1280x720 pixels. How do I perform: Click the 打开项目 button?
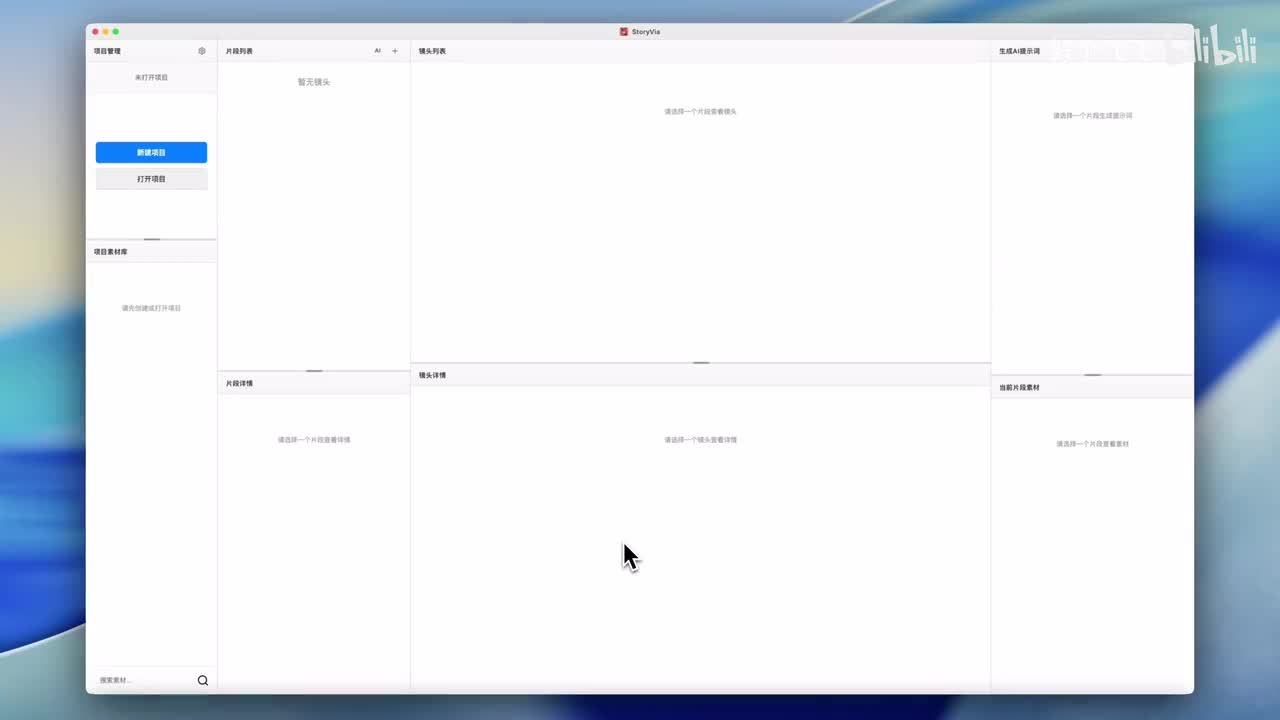[151, 179]
